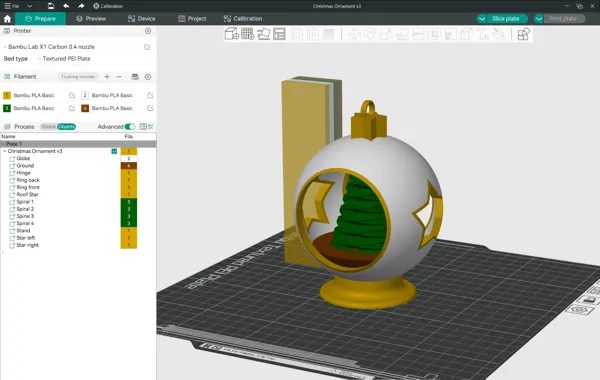Open Filament section settings gear icon
This screenshot has height=380, width=600.
[148, 77]
